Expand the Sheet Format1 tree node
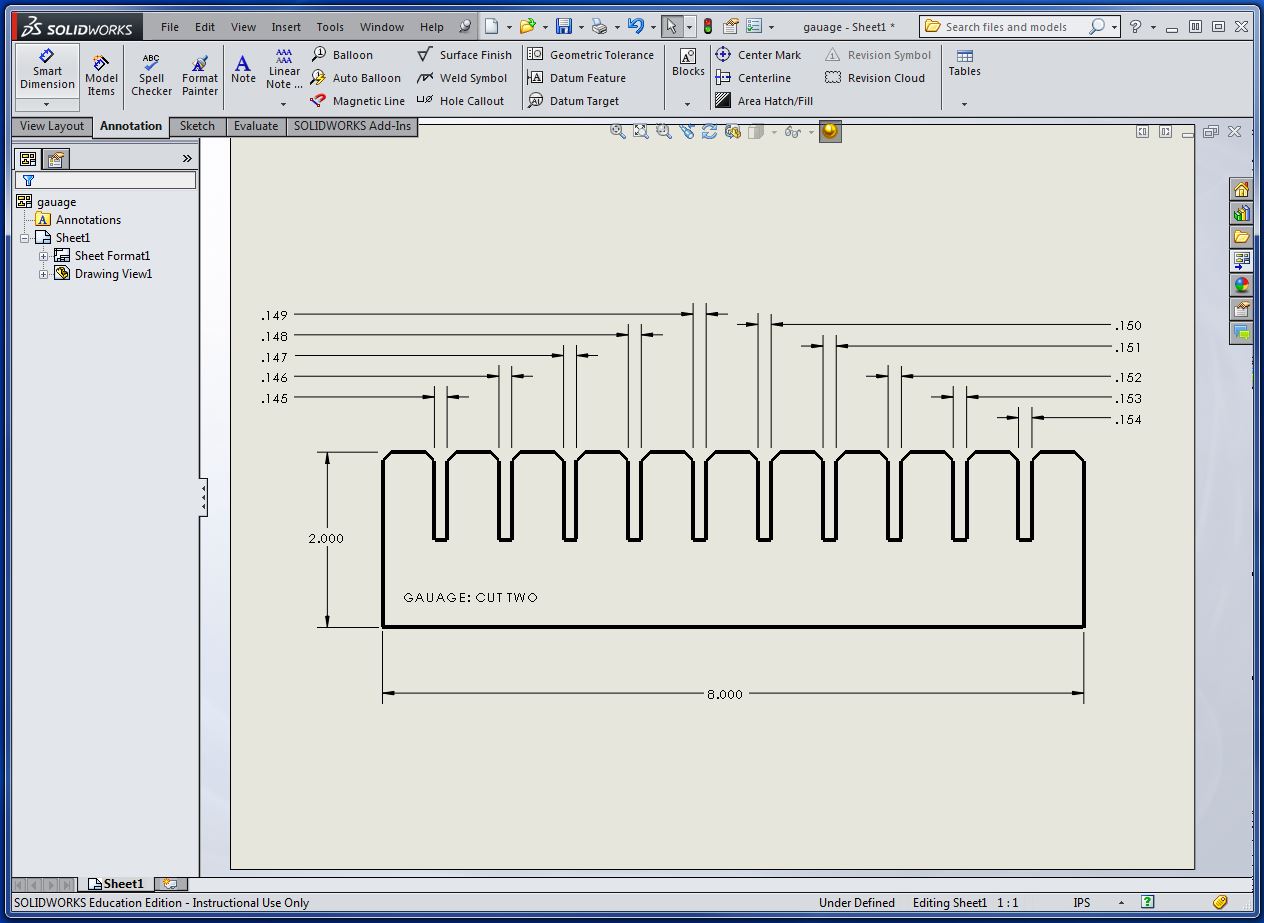Viewport: 1264px width, 923px height. [x=44, y=256]
